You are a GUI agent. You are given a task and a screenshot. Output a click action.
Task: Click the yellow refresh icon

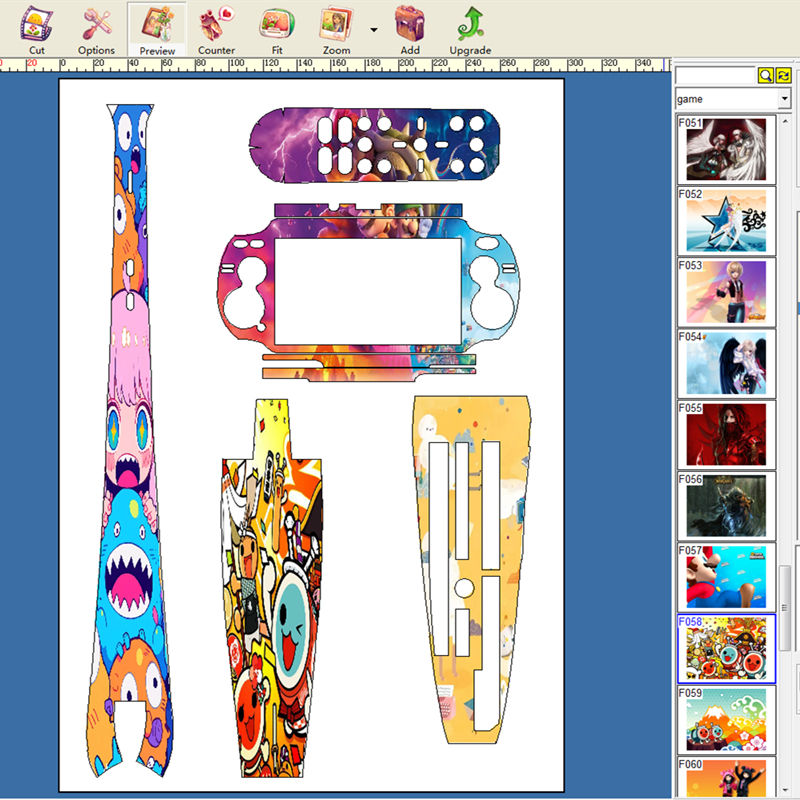783,76
